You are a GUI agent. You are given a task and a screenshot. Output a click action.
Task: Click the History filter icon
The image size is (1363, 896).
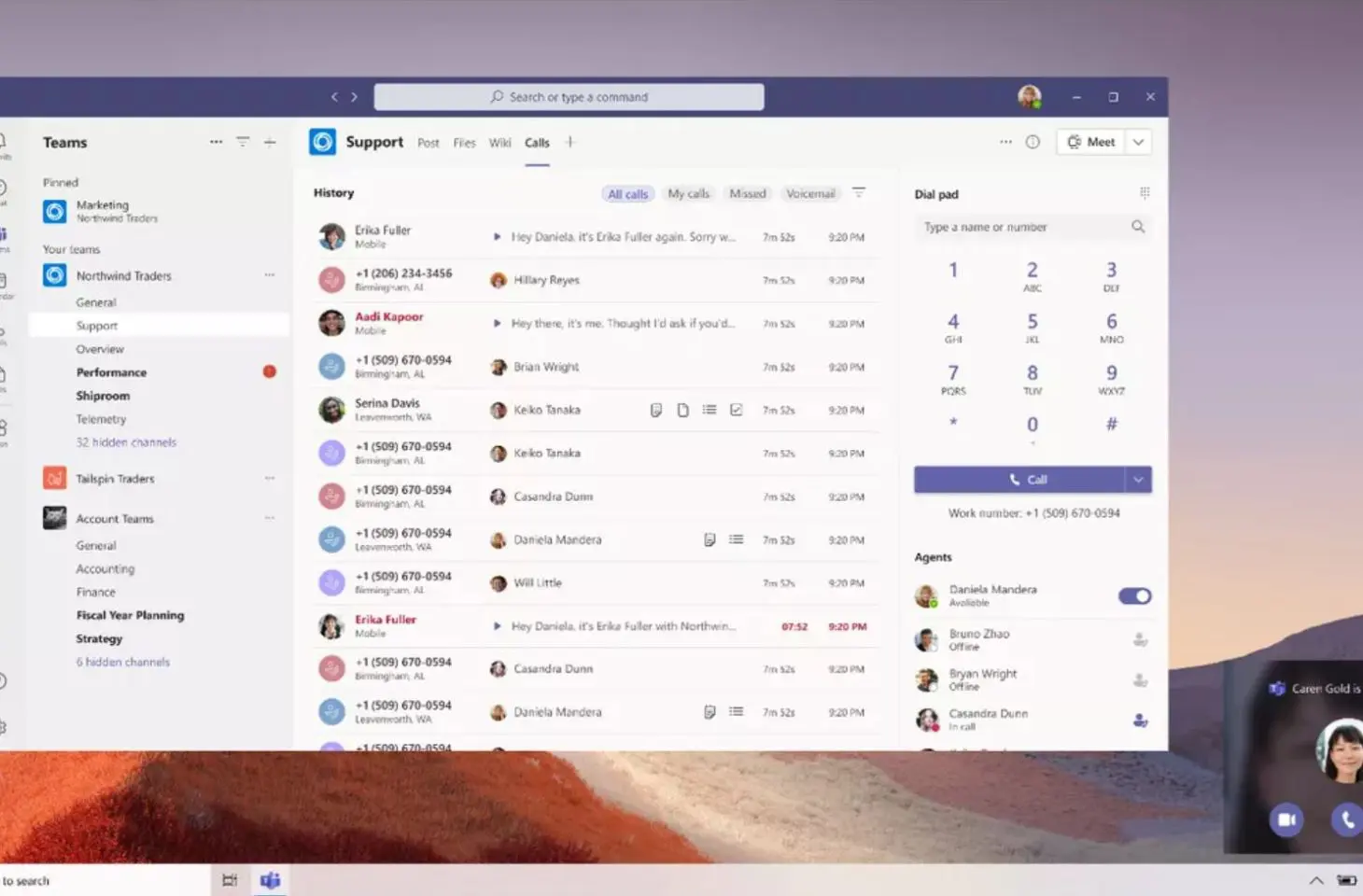point(859,192)
